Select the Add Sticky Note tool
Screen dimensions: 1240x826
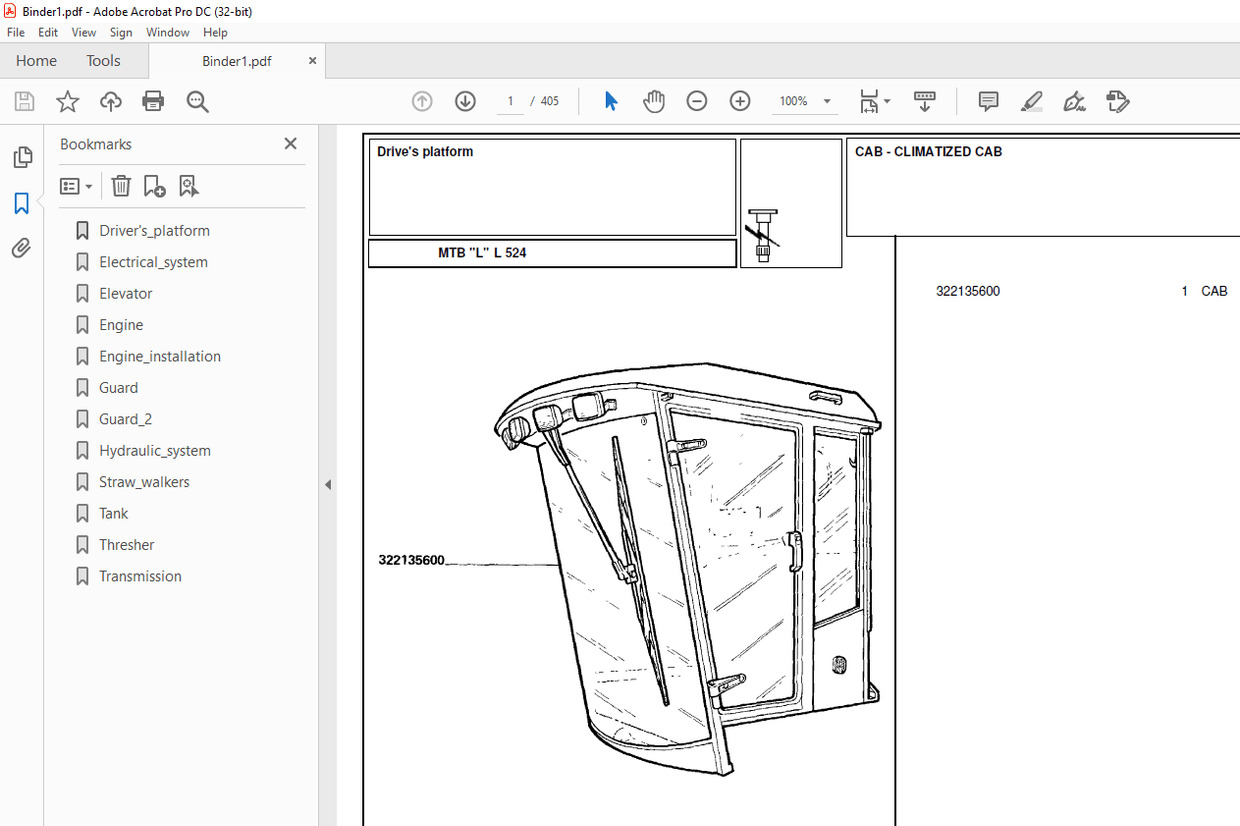(x=988, y=101)
